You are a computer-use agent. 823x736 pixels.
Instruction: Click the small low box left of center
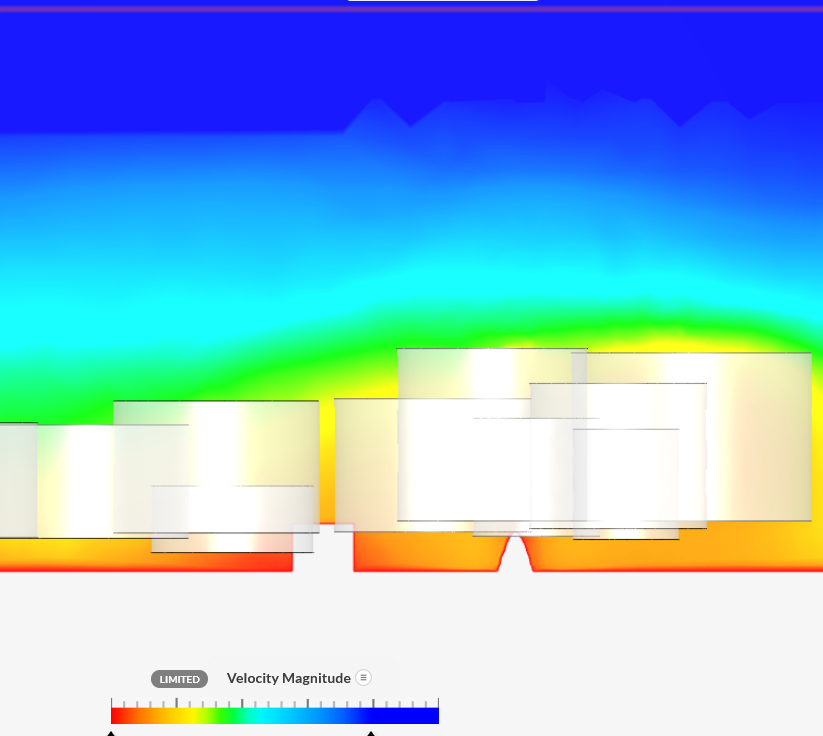[x=232, y=518]
